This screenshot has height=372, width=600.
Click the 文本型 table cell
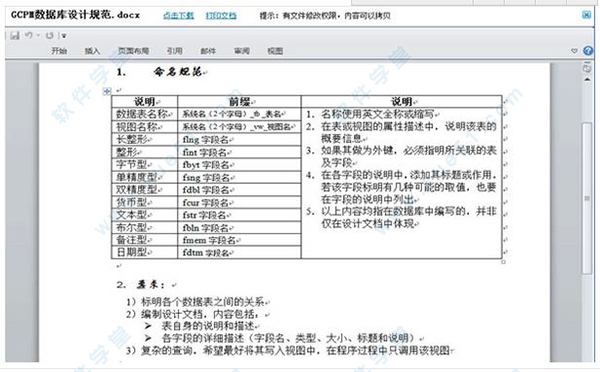point(145,215)
